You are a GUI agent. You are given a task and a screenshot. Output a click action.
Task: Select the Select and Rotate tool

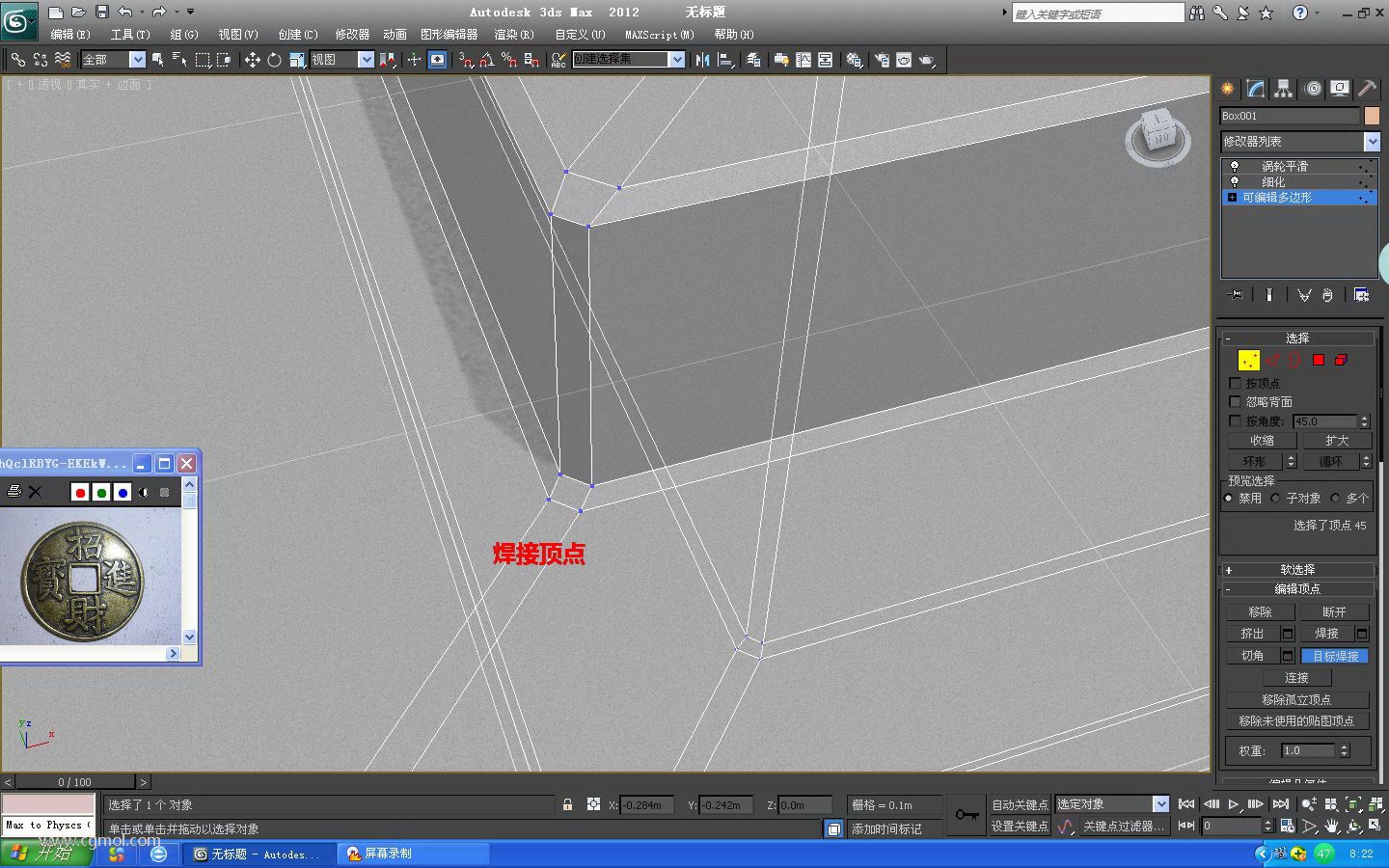[274, 60]
